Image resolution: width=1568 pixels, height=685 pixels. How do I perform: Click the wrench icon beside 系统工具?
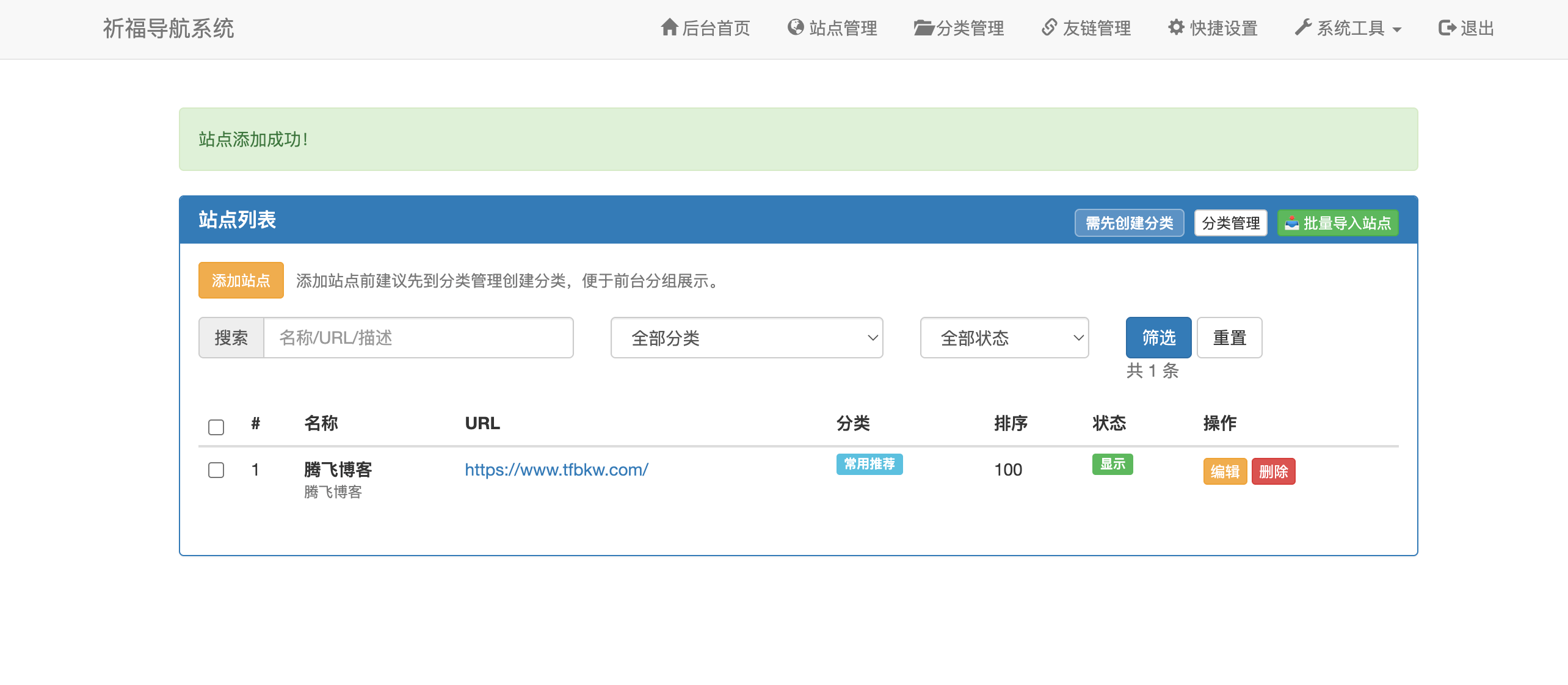[x=1303, y=27]
